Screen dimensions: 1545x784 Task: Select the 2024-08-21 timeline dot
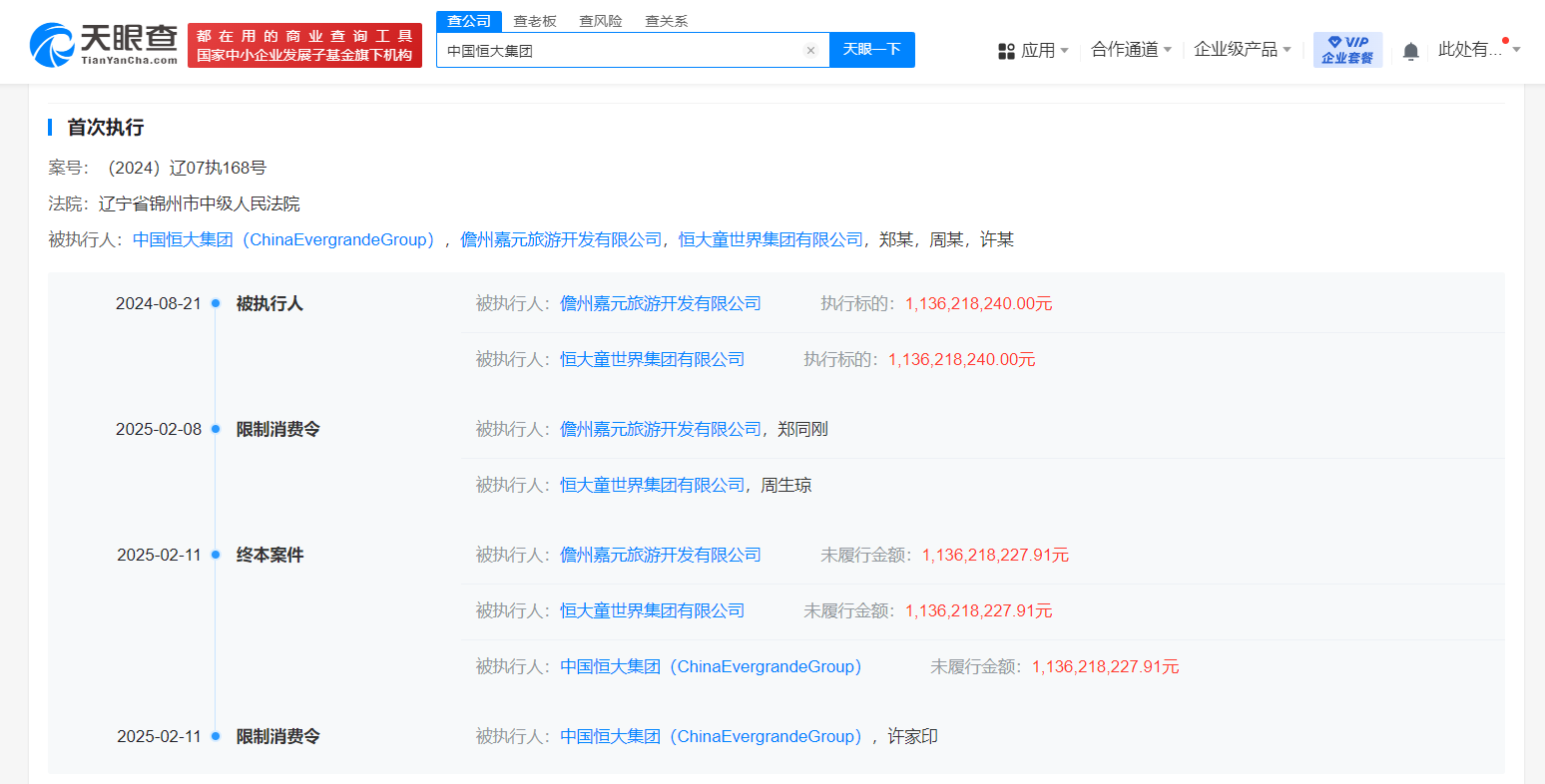[215, 303]
